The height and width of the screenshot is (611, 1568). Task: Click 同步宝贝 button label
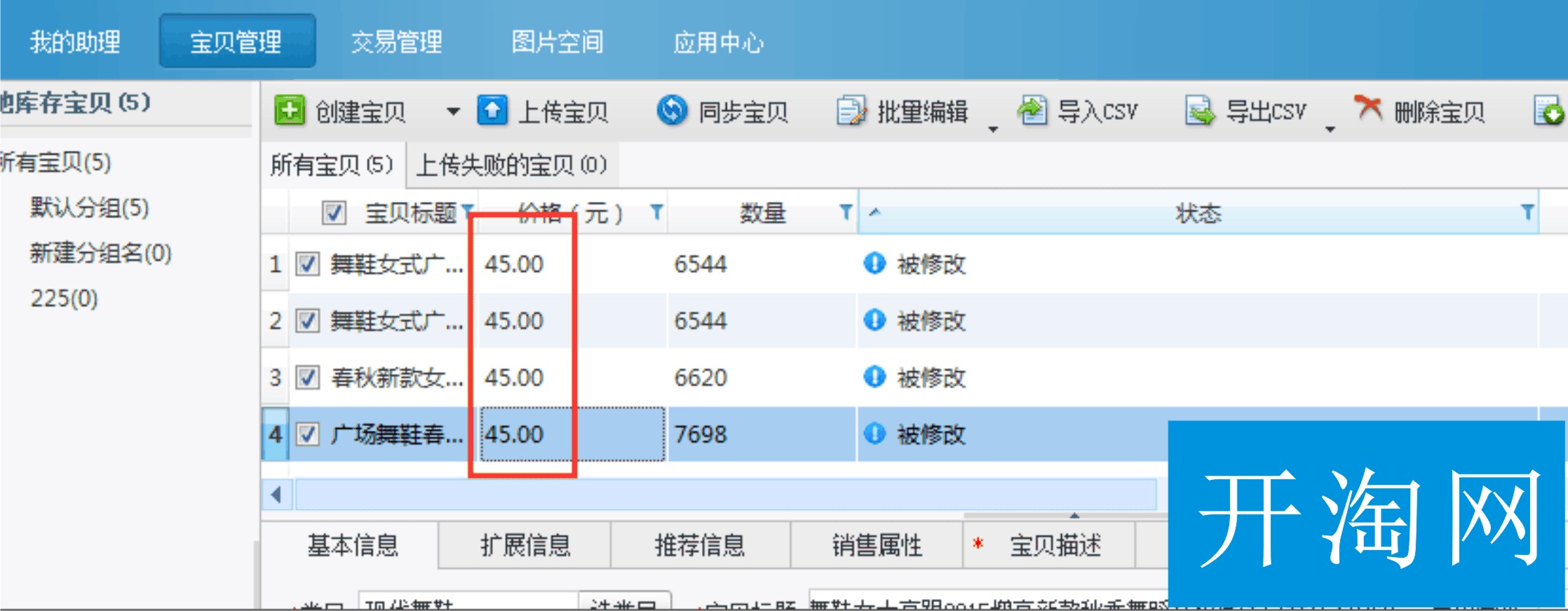743,111
